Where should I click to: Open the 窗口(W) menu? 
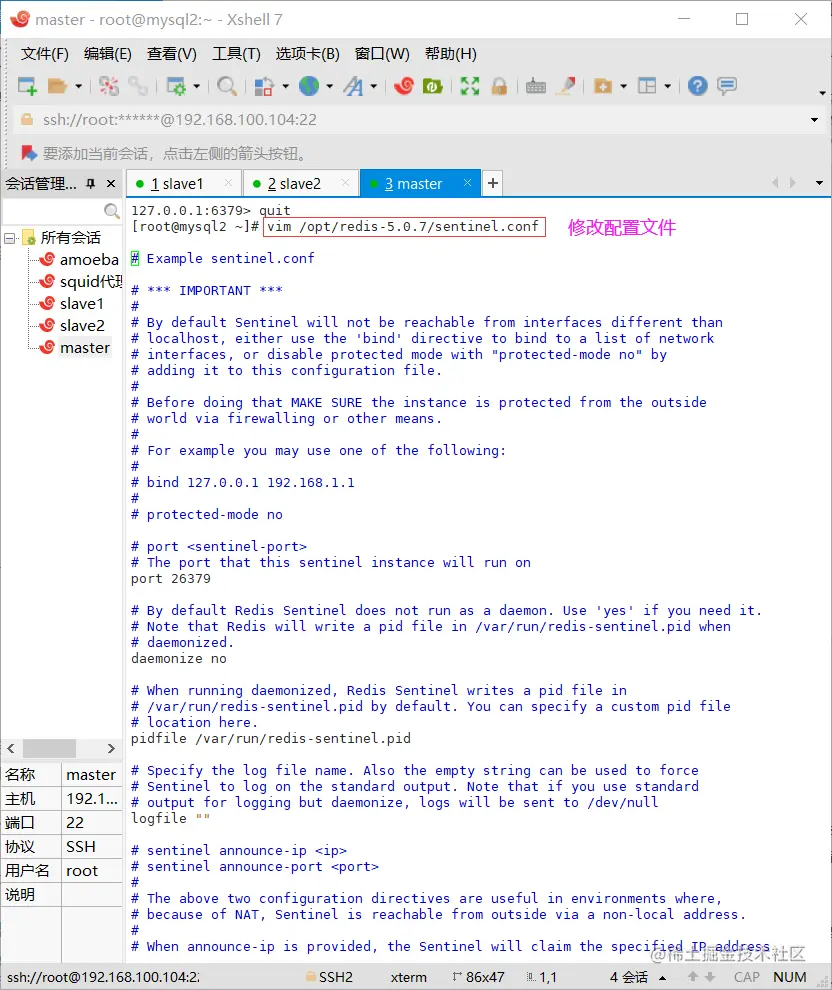point(382,54)
